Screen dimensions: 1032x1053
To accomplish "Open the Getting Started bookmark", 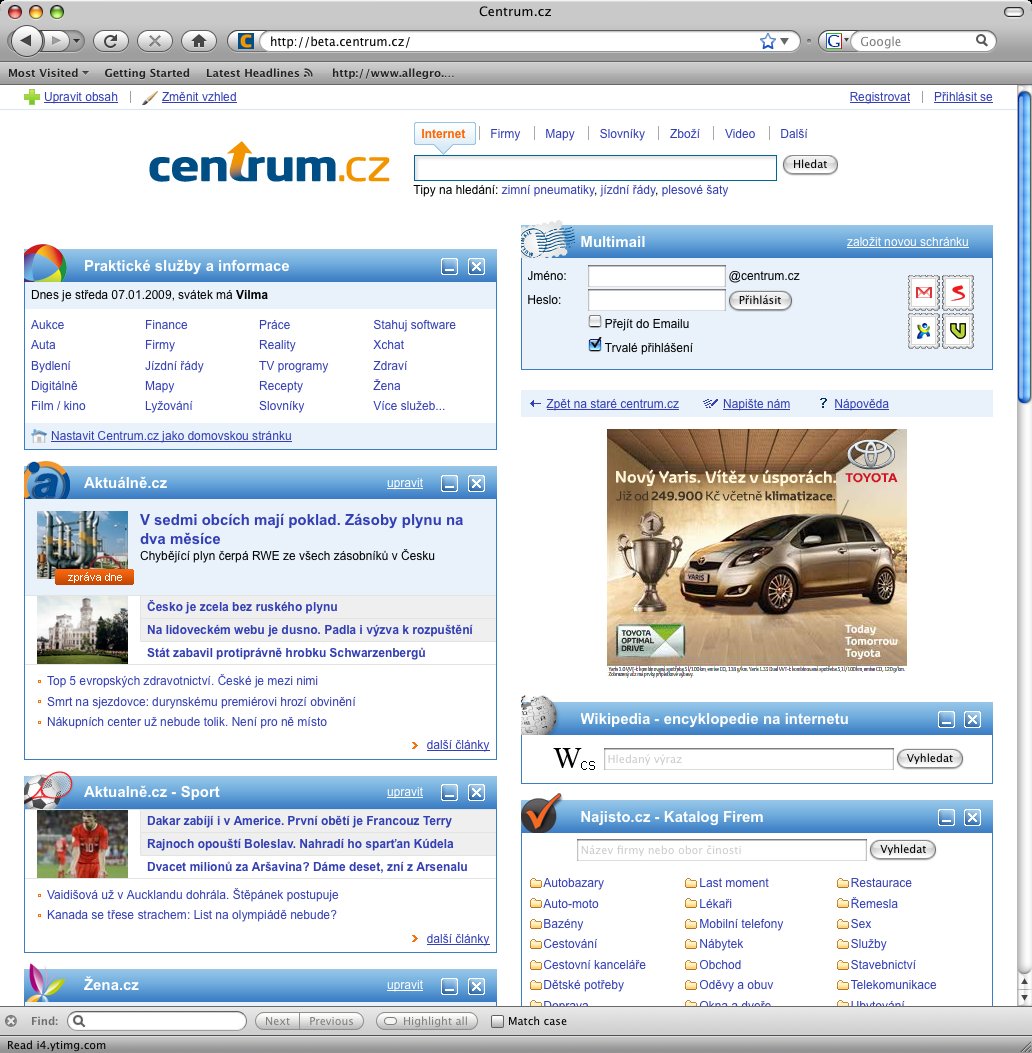I will 147,73.
